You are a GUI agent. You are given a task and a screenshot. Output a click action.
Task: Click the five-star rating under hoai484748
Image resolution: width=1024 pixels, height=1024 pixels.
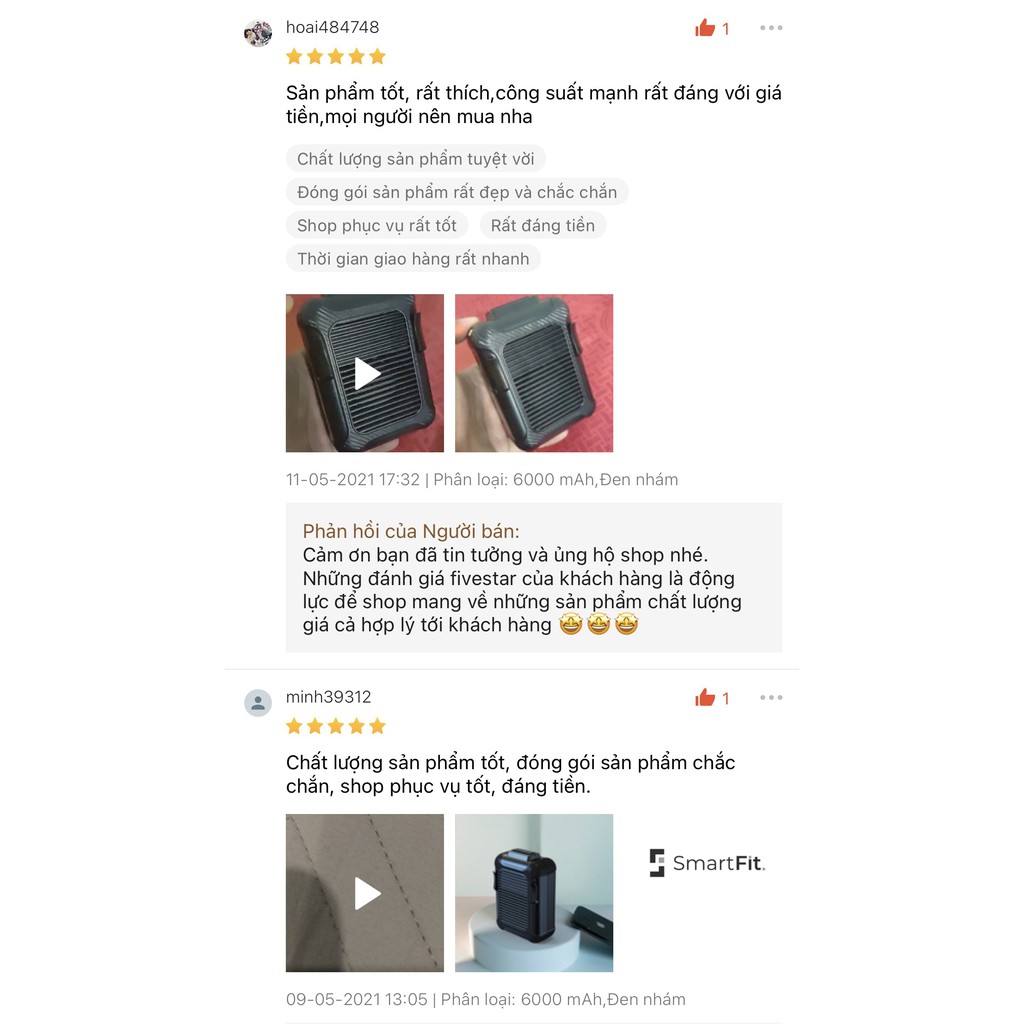click(x=336, y=57)
